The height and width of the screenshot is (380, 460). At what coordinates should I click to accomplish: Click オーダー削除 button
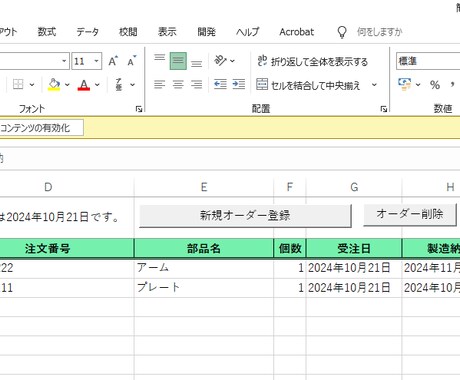click(410, 214)
